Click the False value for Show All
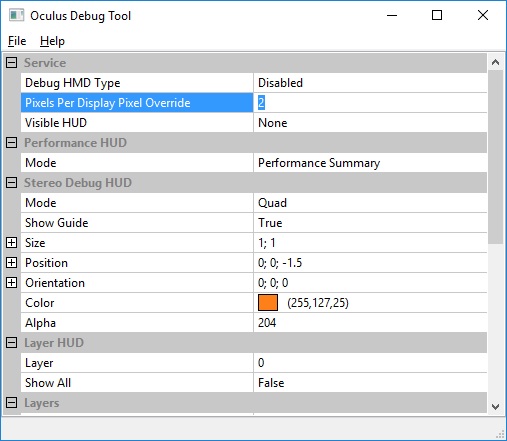The width and height of the screenshot is (507, 441). pos(271,383)
